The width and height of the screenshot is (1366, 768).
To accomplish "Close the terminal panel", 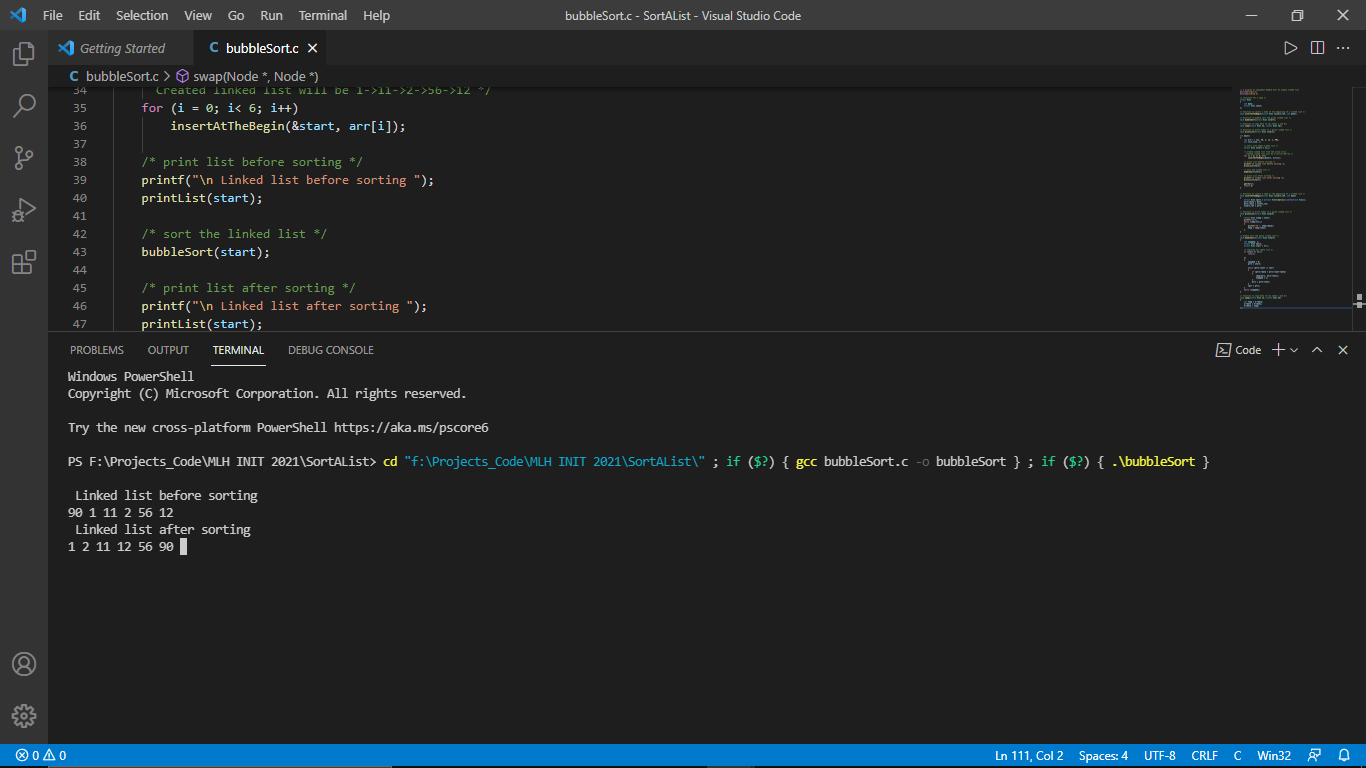I will point(1343,350).
